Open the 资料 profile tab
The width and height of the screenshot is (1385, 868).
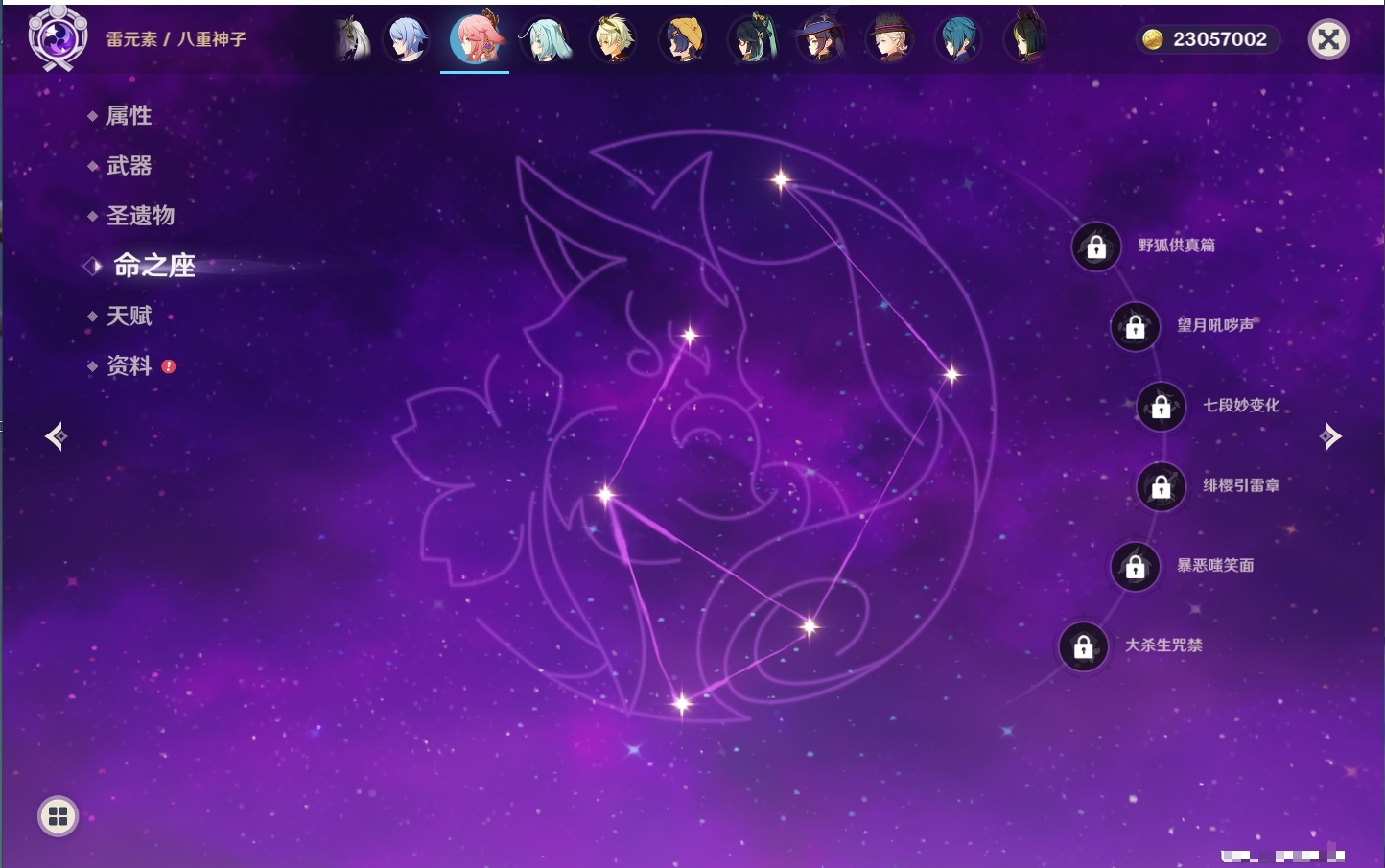(x=129, y=365)
